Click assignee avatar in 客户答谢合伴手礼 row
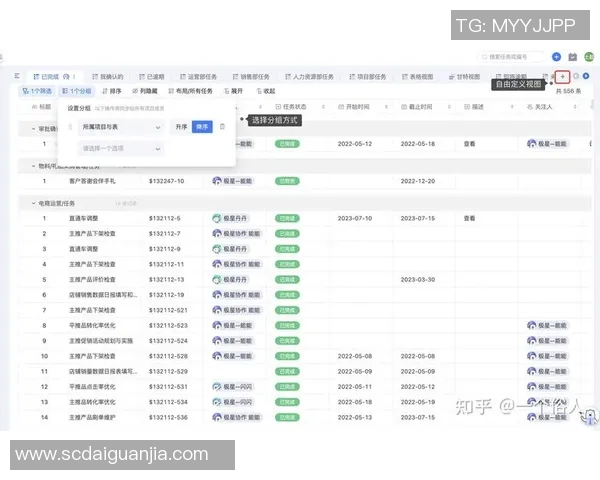This screenshot has height=480, width=600. (217, 181)
